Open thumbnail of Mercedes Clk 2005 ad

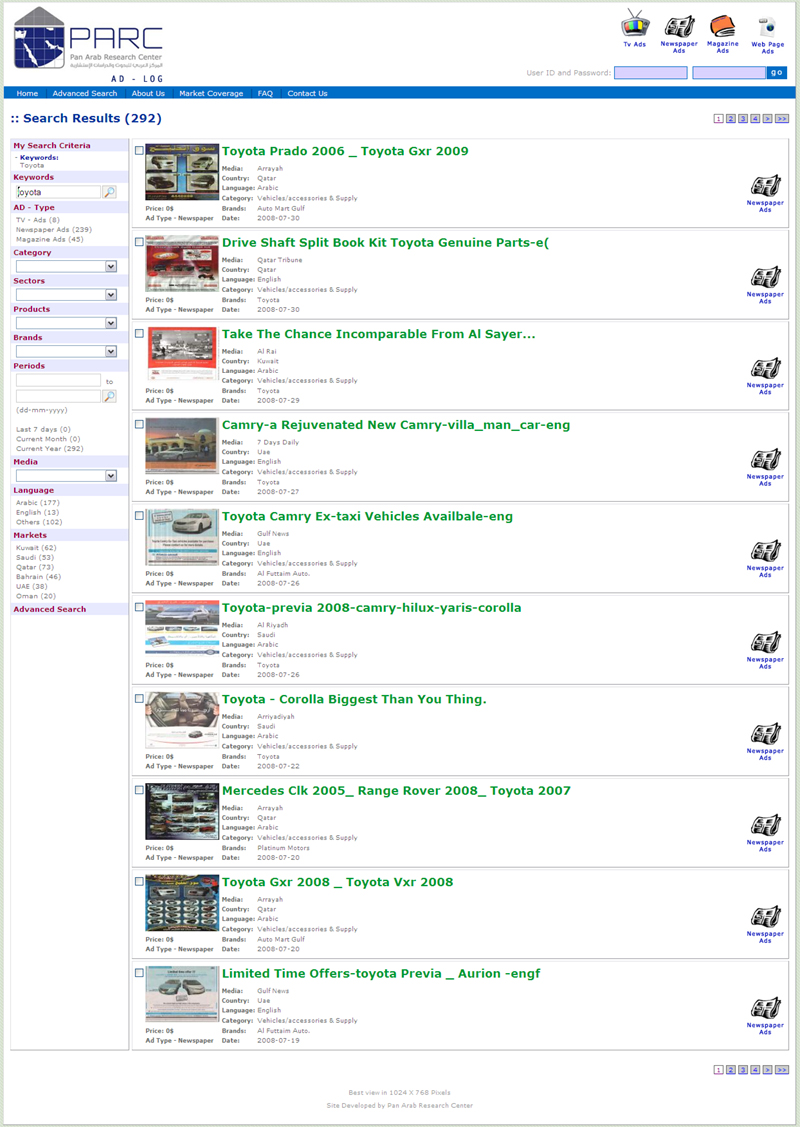tap(182, 812)
